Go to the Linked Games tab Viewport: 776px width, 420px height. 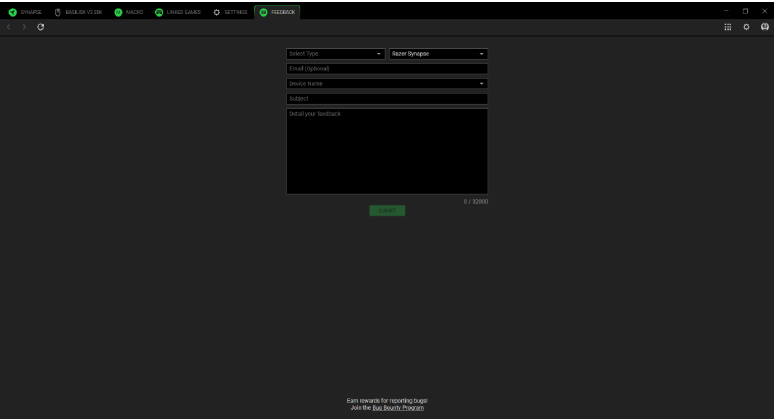point(178,12)
